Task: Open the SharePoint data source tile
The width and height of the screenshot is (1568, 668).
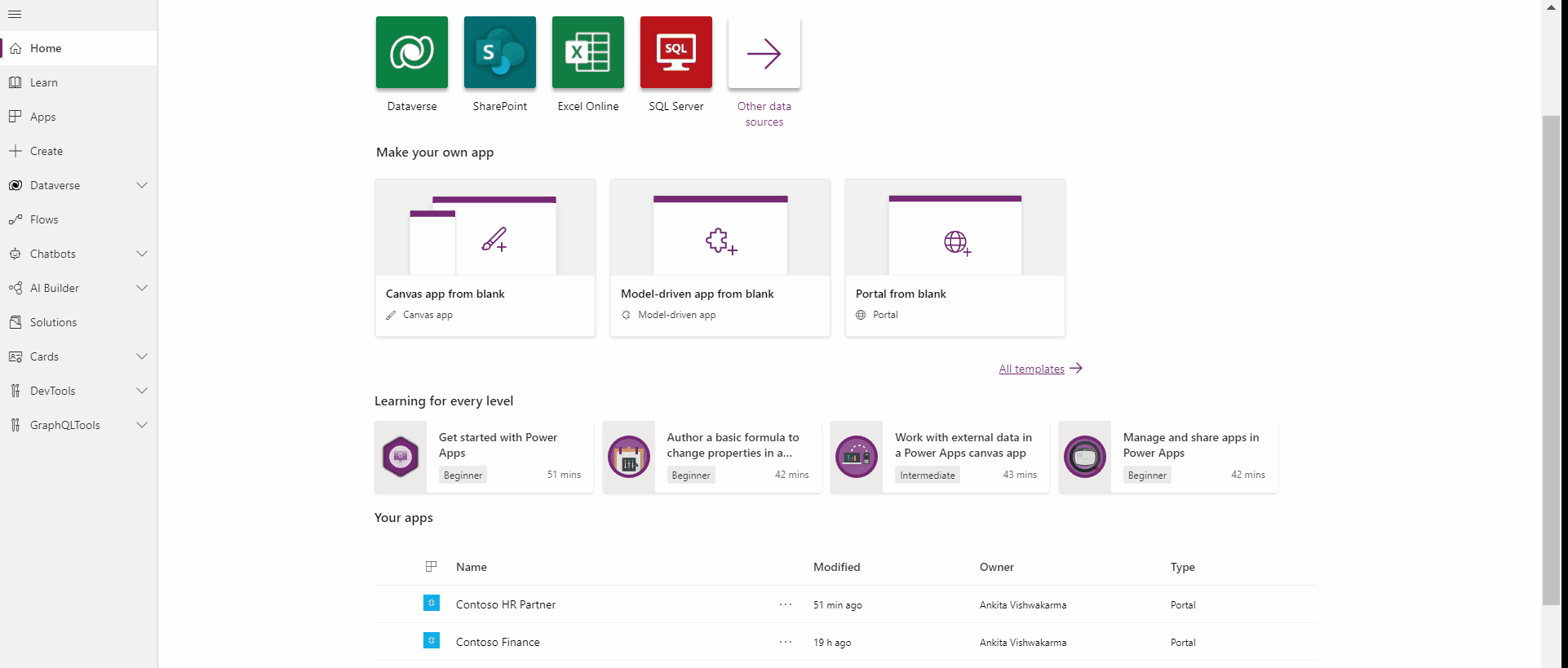Action: point(499,53)
